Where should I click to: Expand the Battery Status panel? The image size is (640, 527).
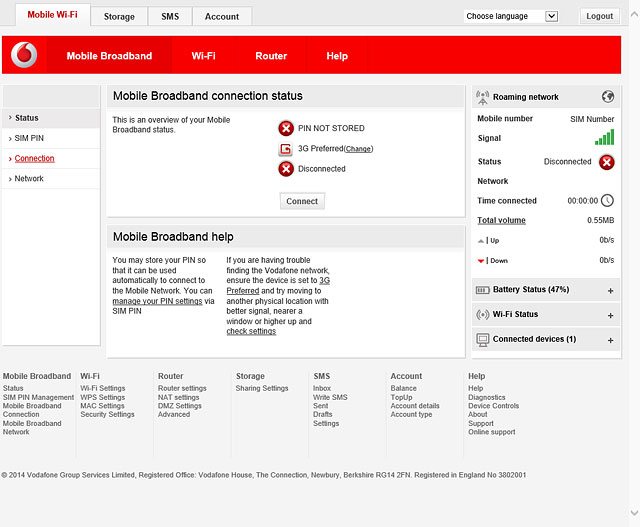[611, 291]
